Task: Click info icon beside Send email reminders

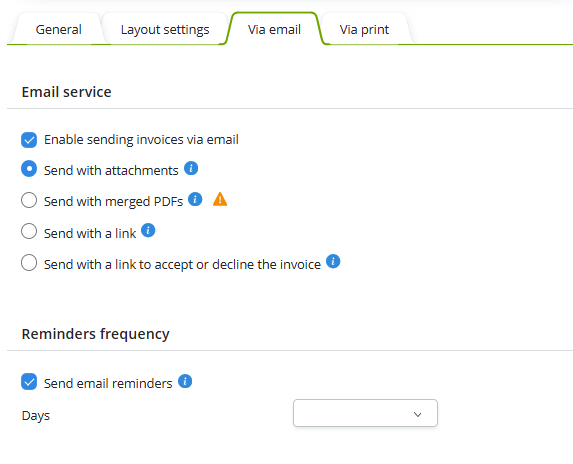Action: tap(185, 381)
